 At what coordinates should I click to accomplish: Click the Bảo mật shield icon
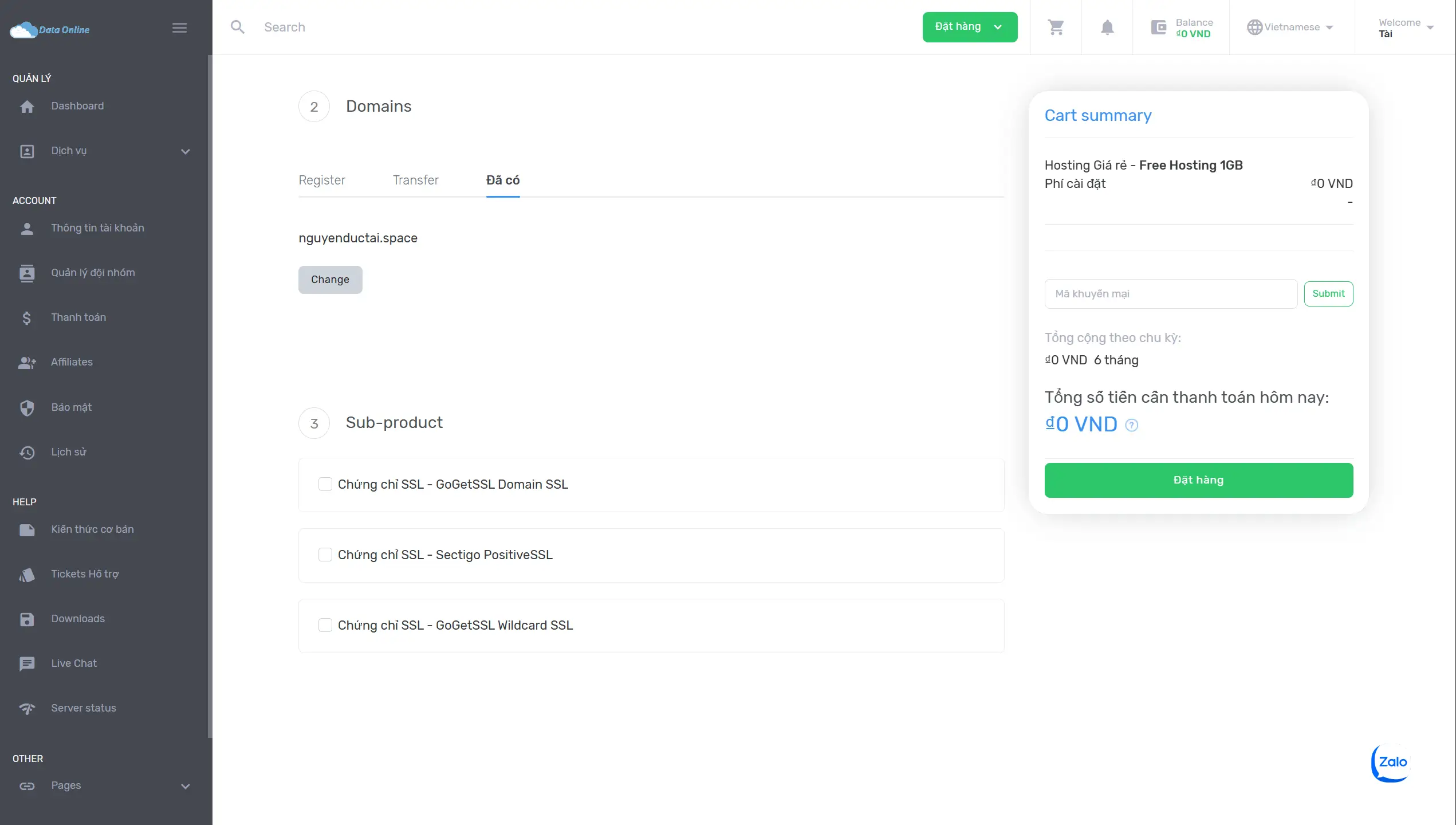pyautogui.click(x=27, y=407)
